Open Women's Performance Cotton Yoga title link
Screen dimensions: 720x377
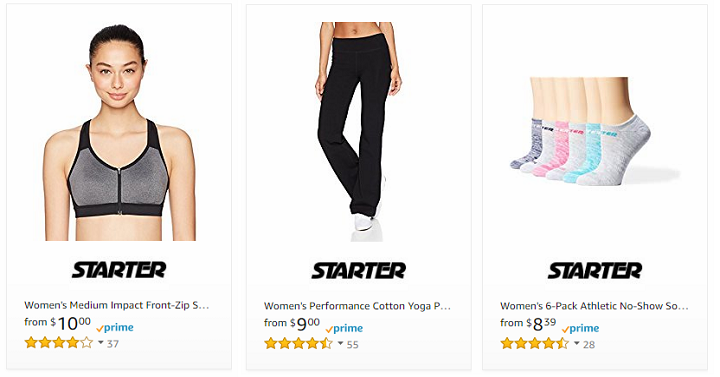pos(357,306)
